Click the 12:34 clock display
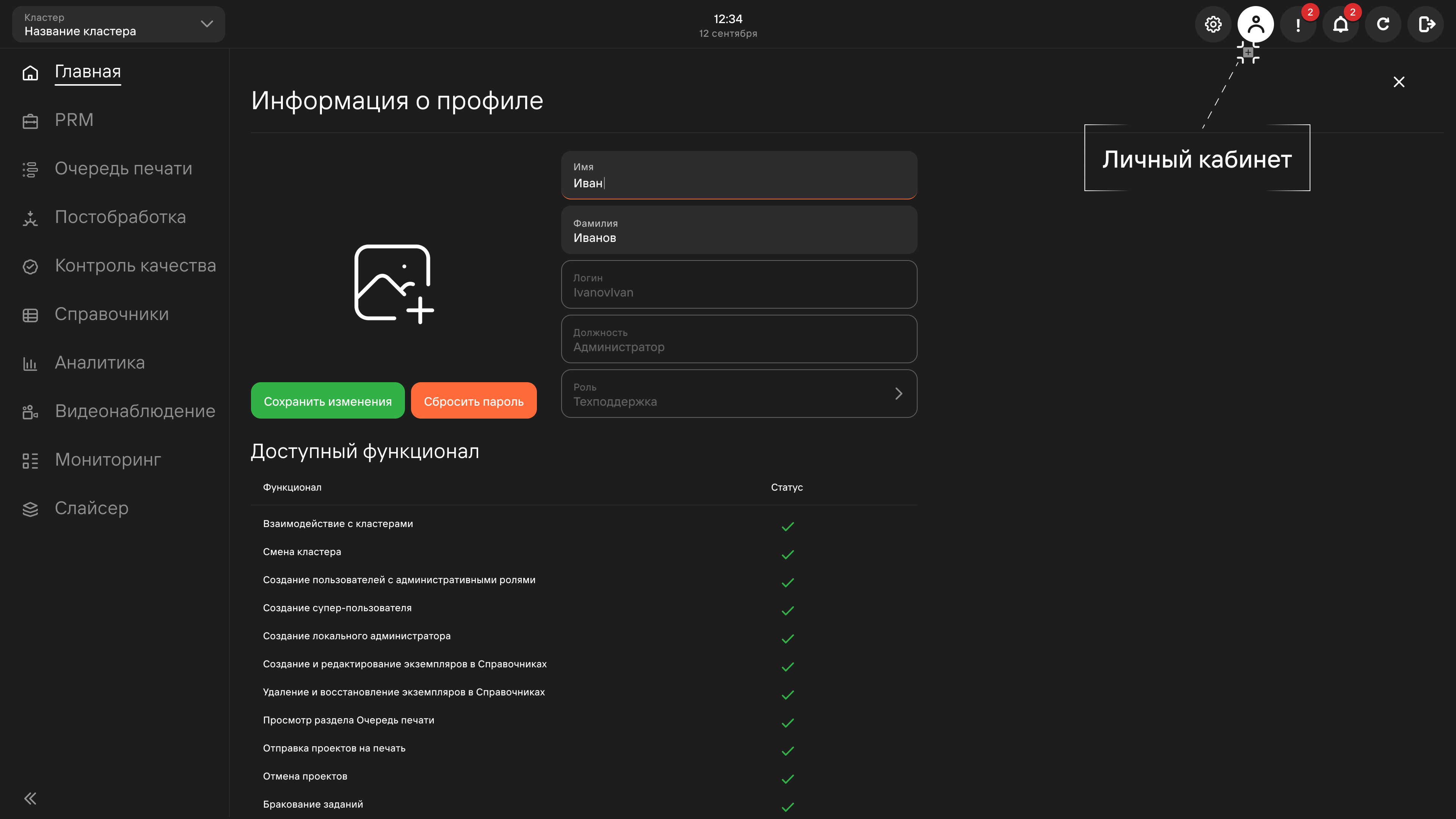This screenshot has width=1456, height=819. point(728,19)
